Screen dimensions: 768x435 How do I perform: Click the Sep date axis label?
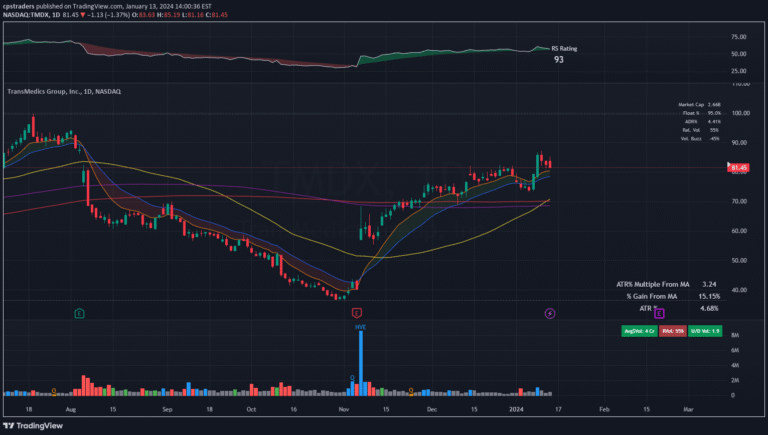tap(168, 410)
